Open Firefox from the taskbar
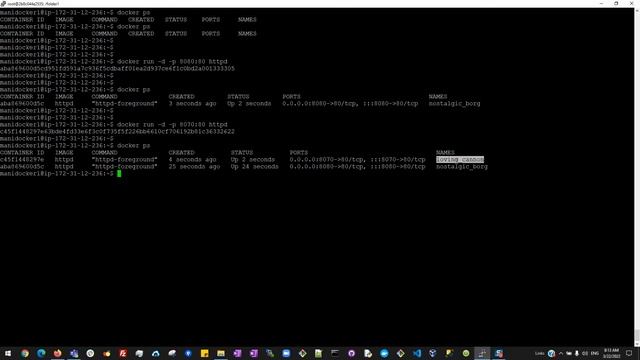Viewport: 640px width, 360px height. click(58, 353)
